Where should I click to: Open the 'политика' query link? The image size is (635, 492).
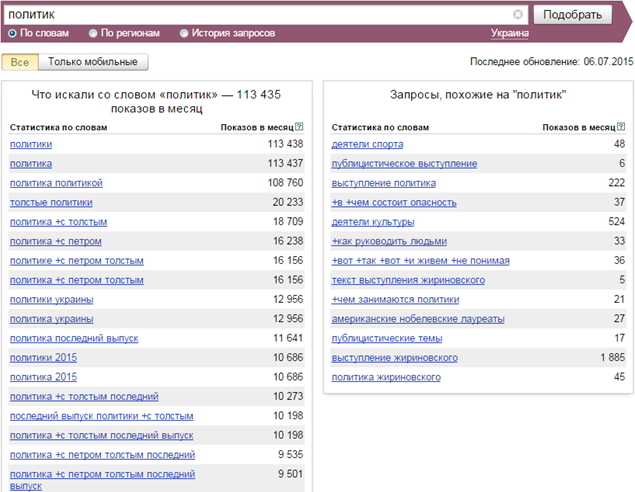point(31,164)
